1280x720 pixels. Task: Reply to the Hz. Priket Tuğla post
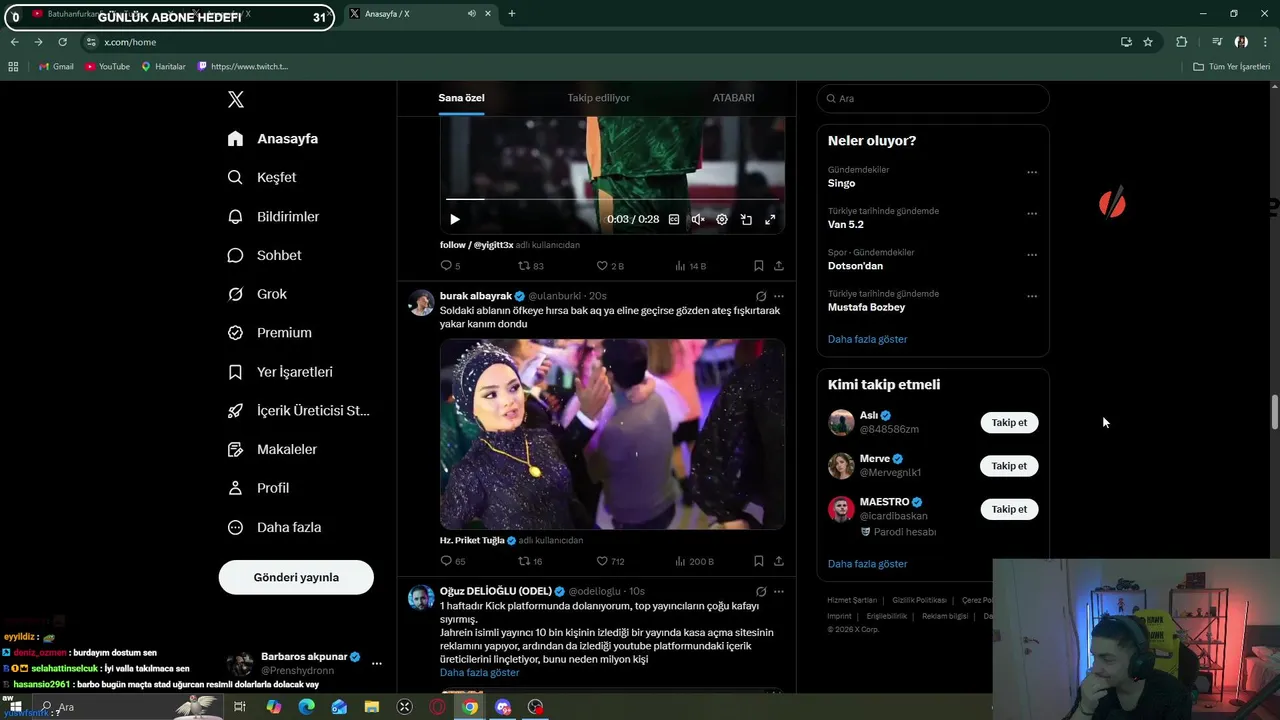click(452, 561)
